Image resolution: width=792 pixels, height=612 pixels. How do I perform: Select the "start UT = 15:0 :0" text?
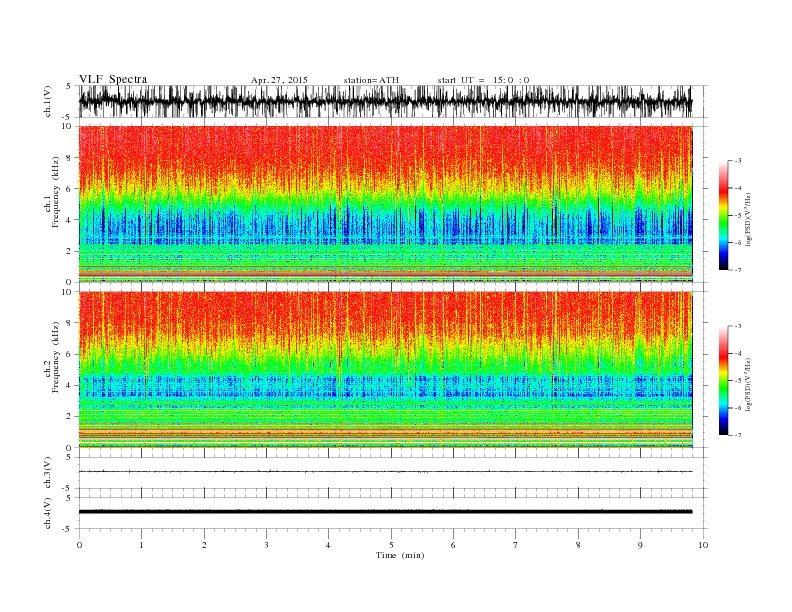point(483,80)
